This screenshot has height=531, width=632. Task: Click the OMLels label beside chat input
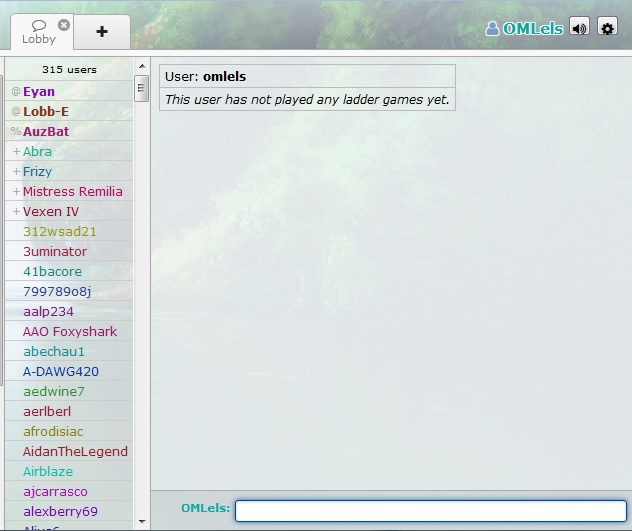click(205, 508)
